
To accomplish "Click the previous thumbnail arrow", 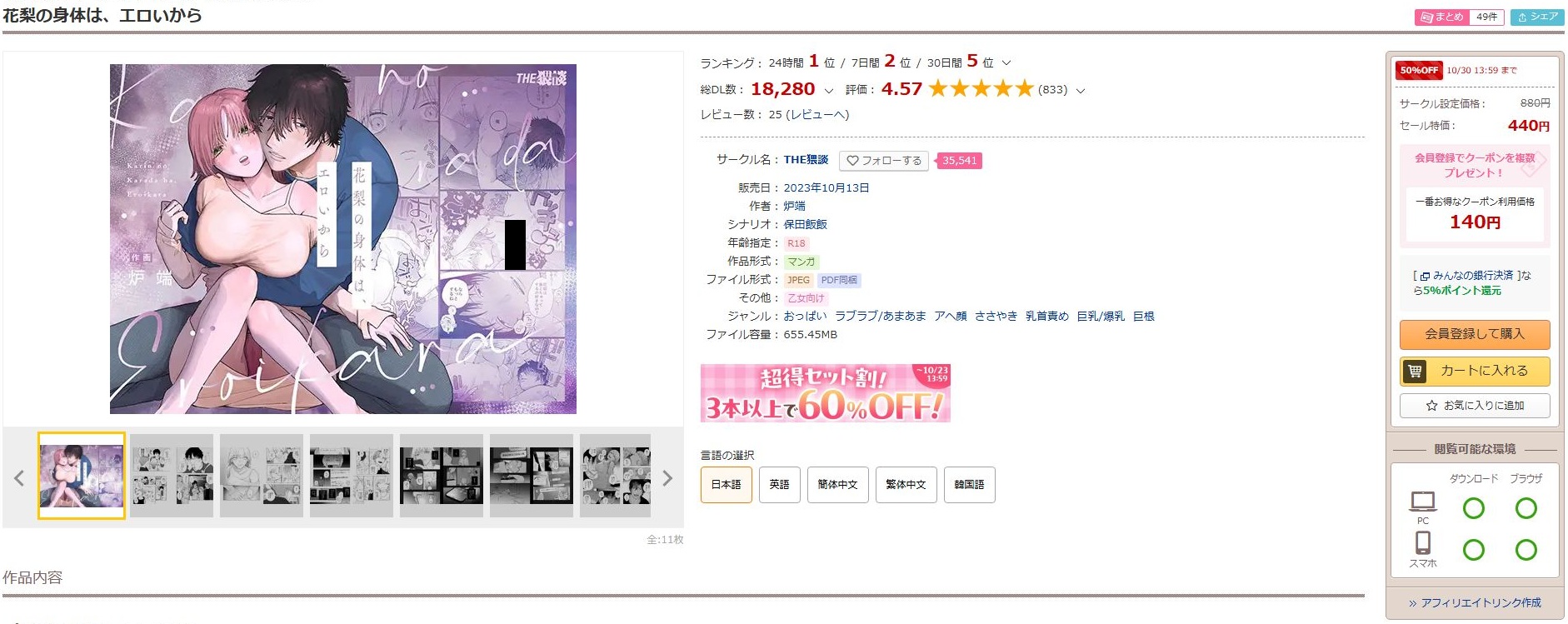I will pos(19,478).
